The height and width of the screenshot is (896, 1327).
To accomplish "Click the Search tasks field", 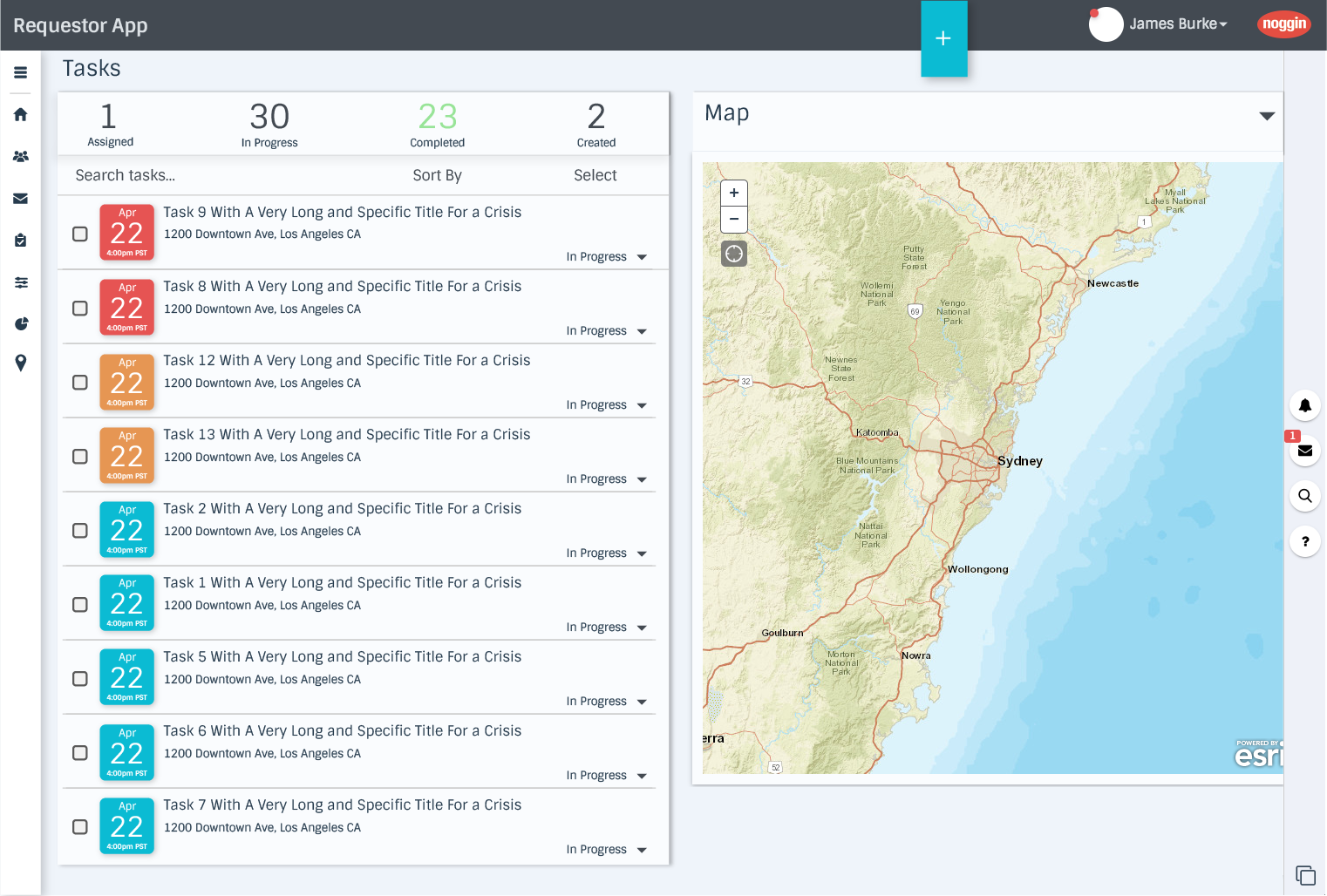I will [x=125, y=175].
